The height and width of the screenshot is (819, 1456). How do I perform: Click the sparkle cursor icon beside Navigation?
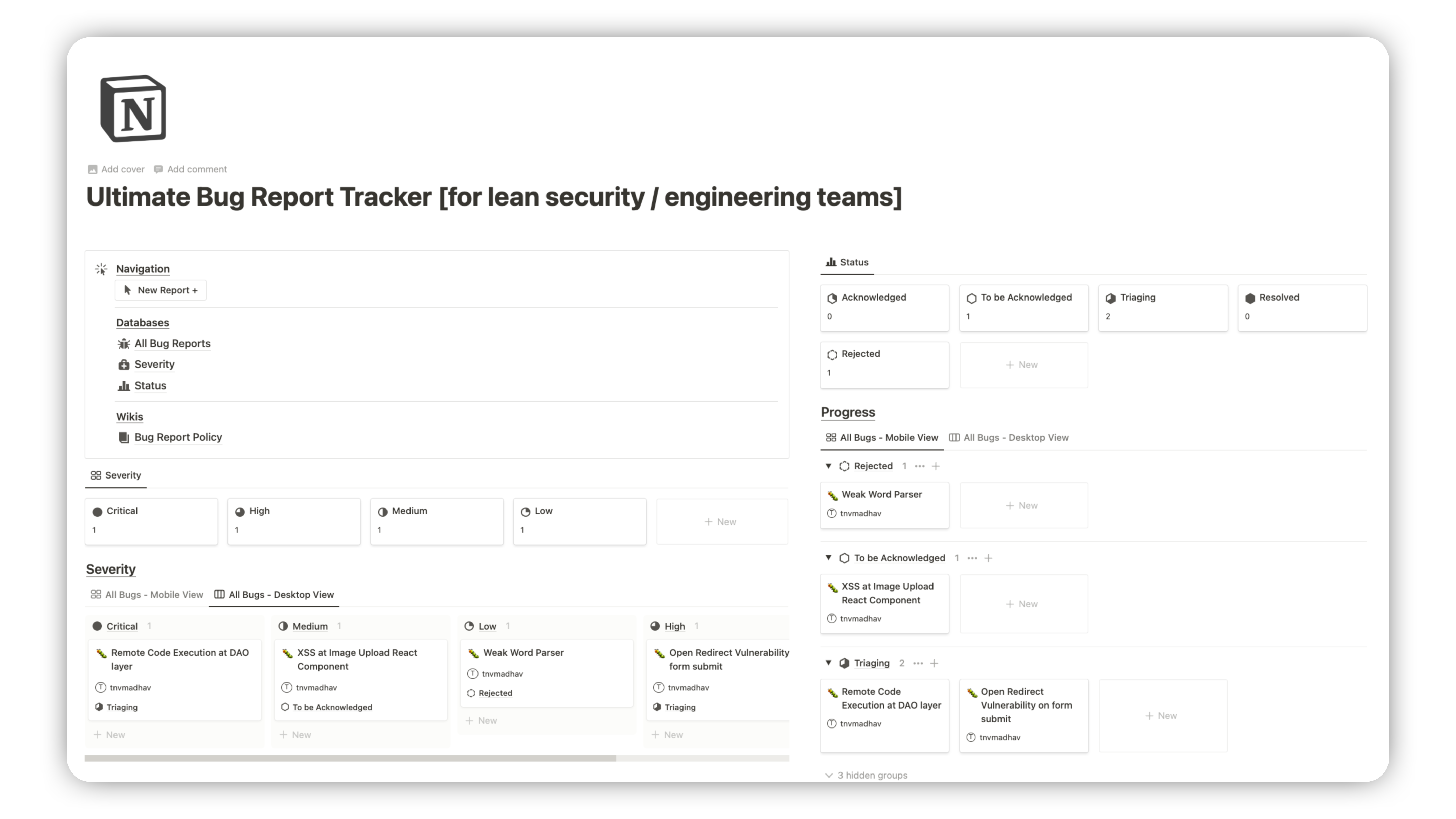102,269
